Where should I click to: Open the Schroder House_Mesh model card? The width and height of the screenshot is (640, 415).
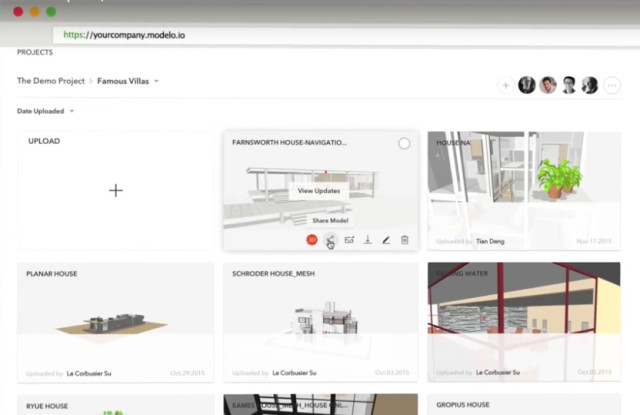click(320, 322)
